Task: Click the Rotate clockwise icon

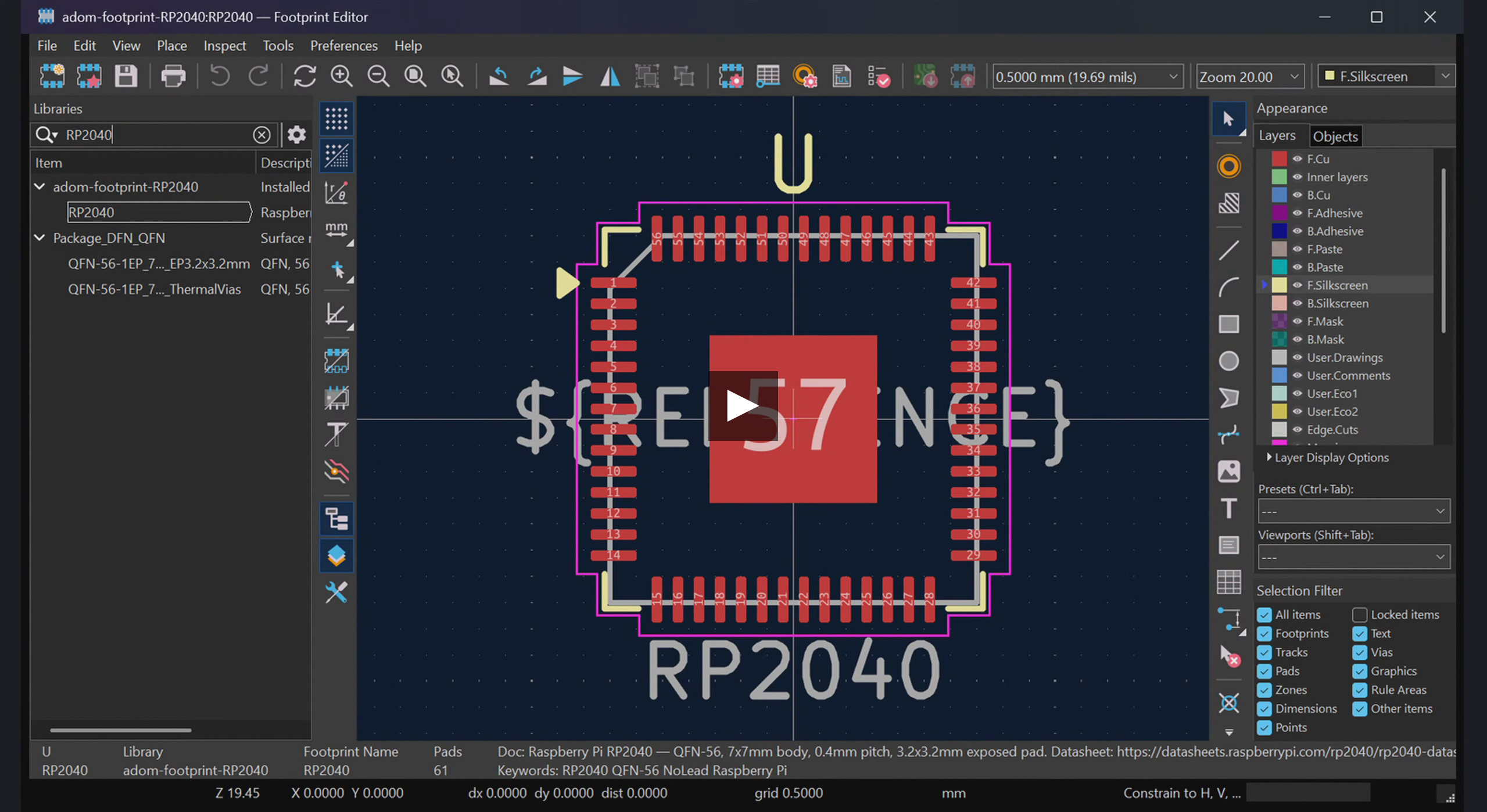Action: (x=536, y=76)
